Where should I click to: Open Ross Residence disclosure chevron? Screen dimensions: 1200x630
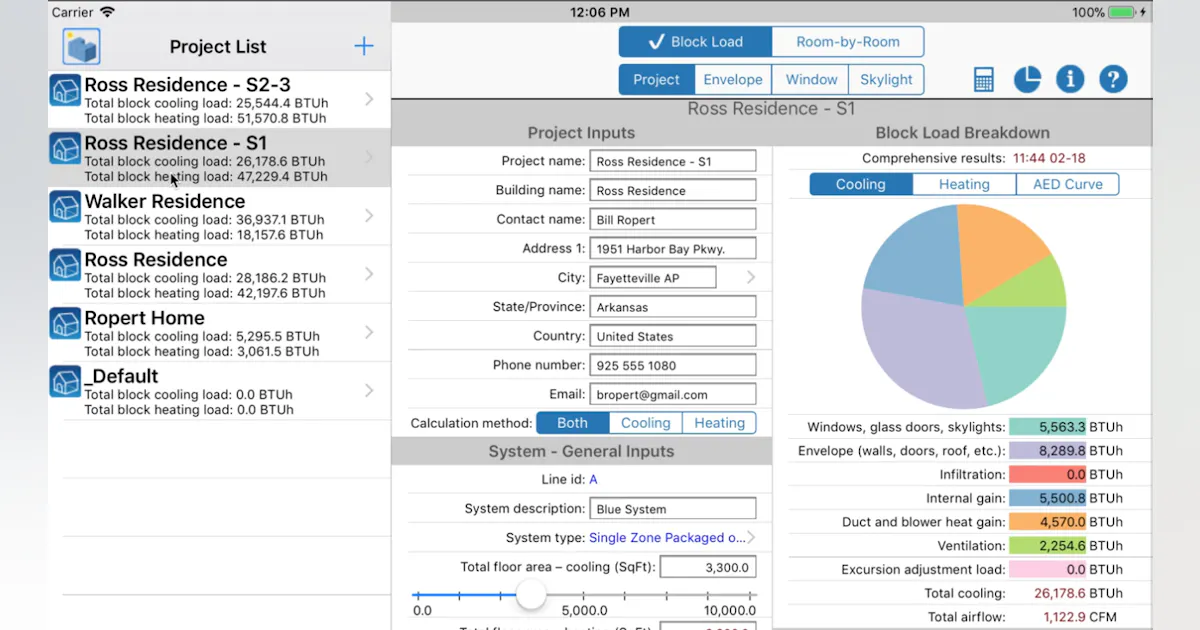coord(369,273)
